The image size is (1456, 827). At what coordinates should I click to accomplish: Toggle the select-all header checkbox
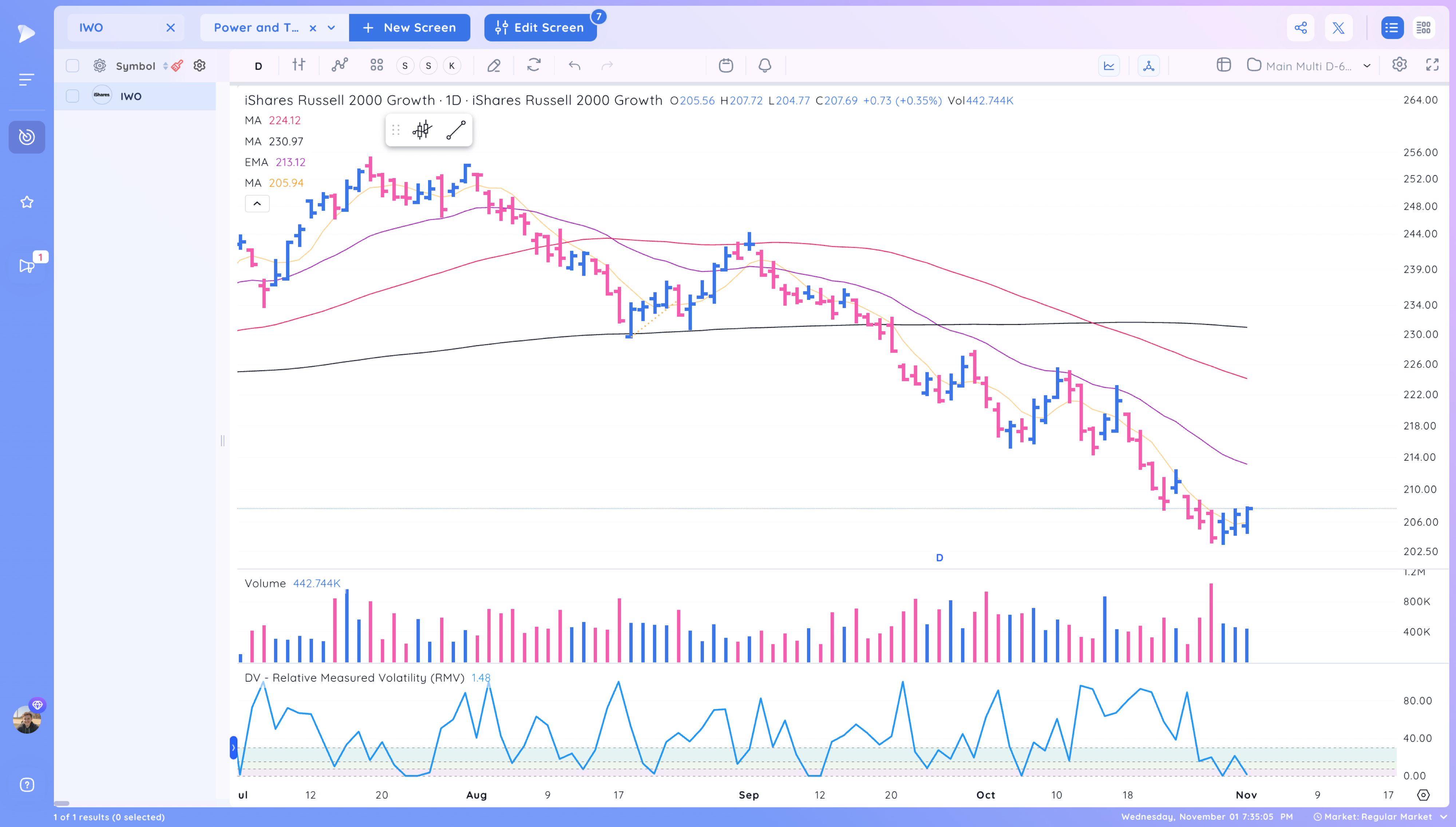pos(72,66)
